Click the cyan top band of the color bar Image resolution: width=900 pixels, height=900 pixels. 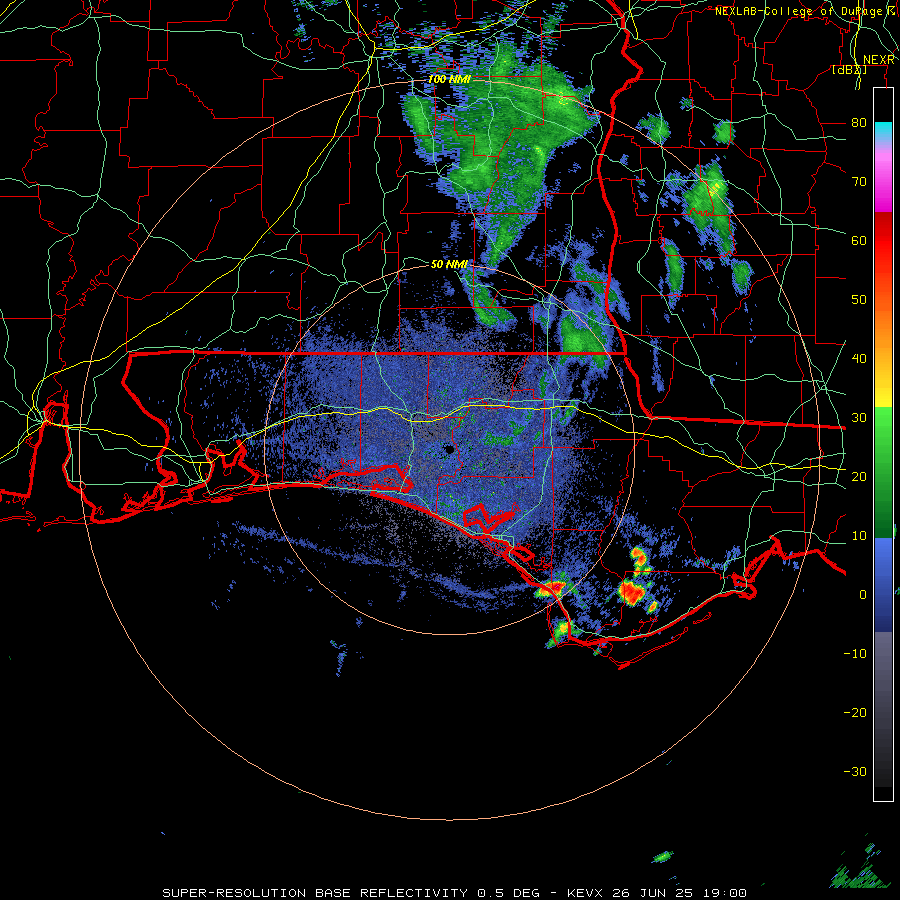pos(883,131)
